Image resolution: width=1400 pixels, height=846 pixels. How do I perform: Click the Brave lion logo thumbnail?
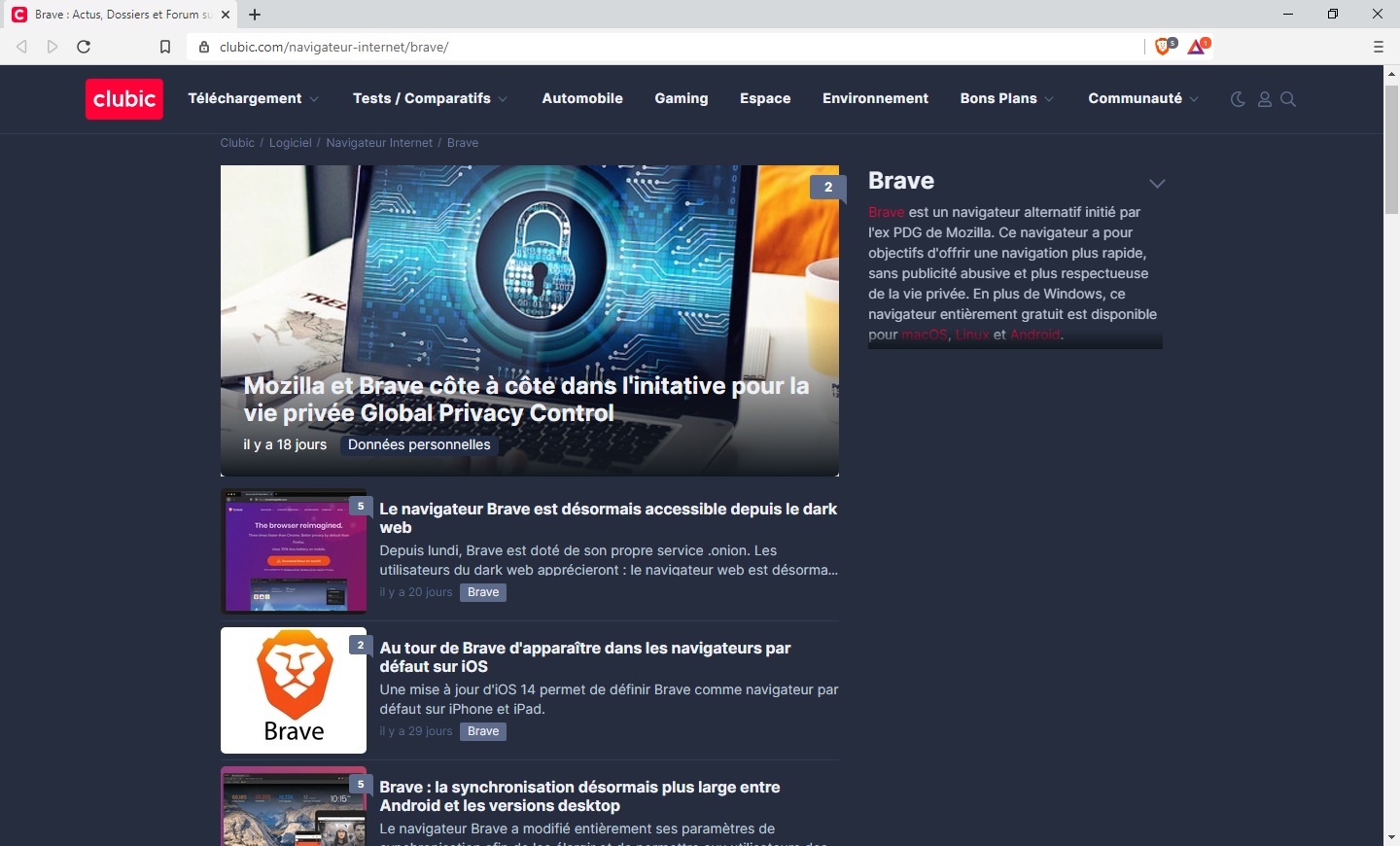[294, 689]
